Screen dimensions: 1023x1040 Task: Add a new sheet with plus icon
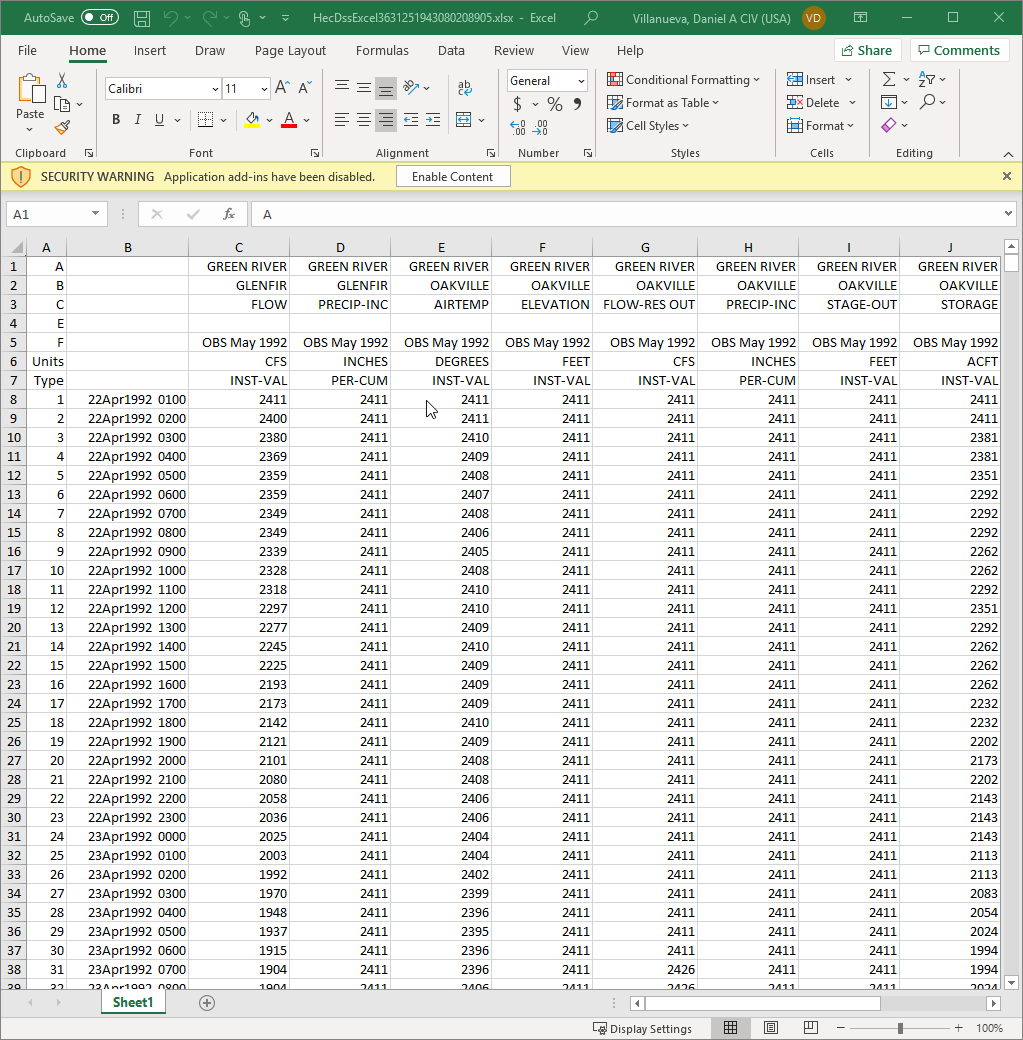tap(207, 1002)
